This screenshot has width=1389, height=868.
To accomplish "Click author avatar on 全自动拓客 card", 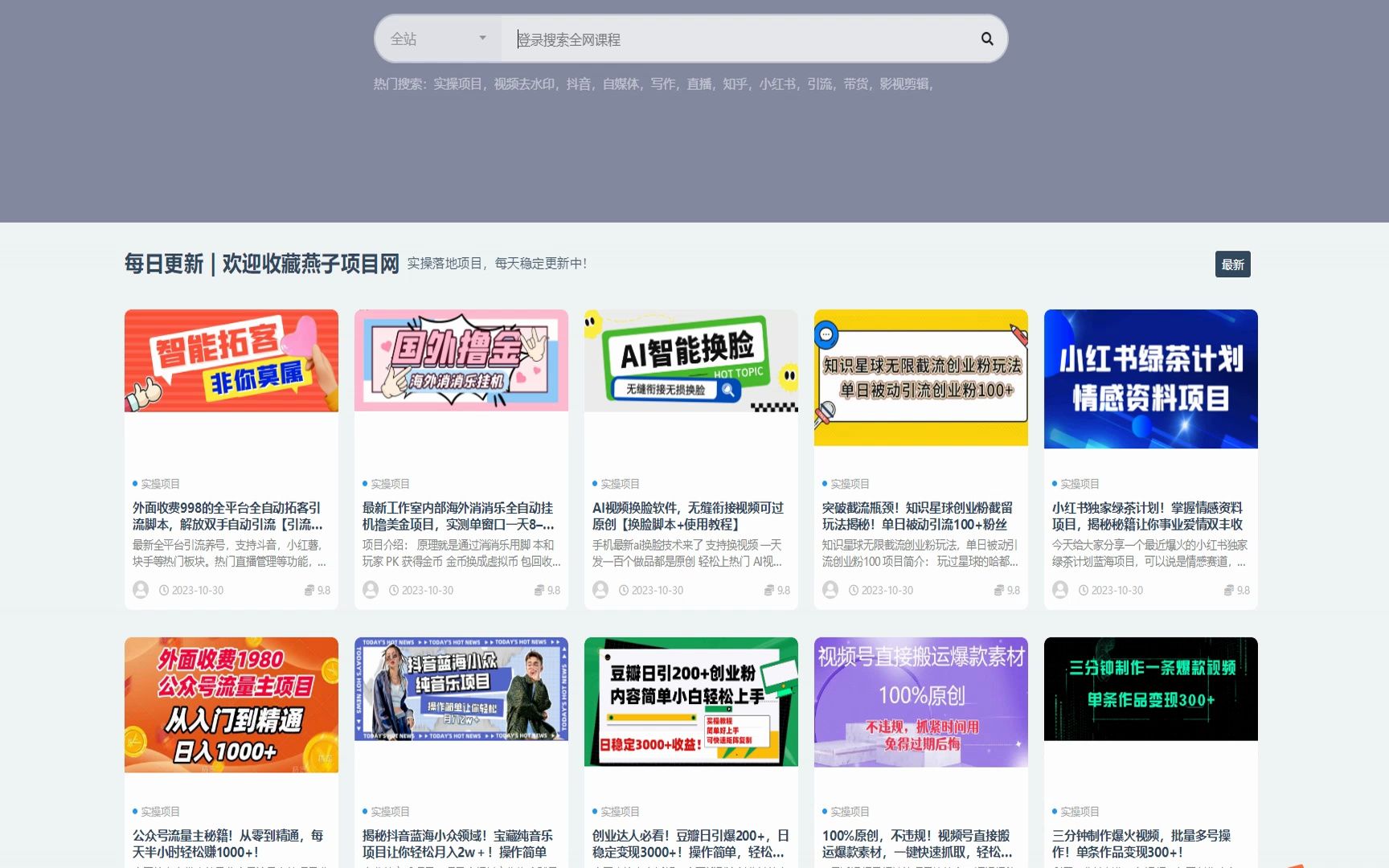I will [x=141, y=590].
